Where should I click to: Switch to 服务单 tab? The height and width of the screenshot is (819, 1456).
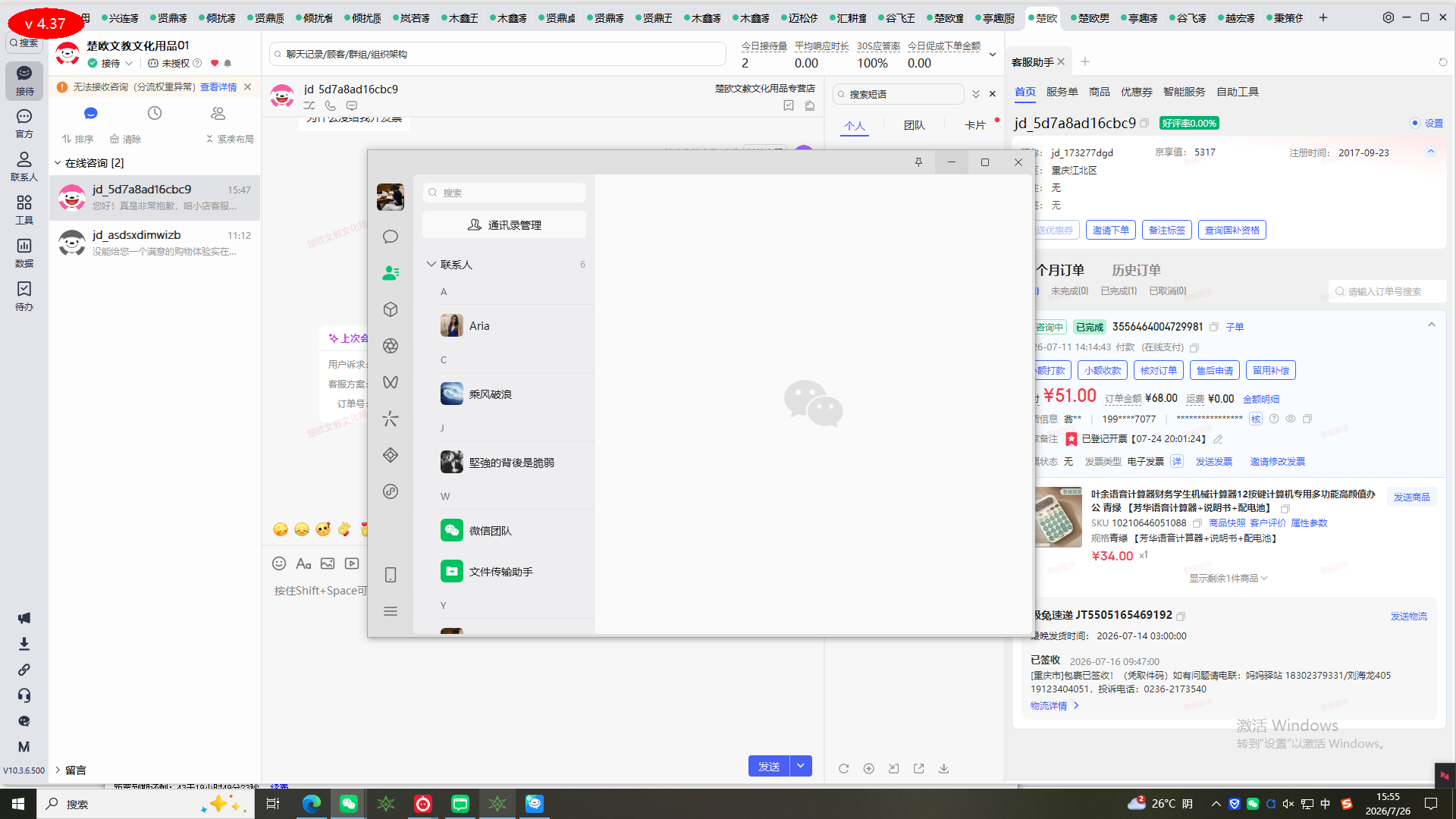[1062, 92]
